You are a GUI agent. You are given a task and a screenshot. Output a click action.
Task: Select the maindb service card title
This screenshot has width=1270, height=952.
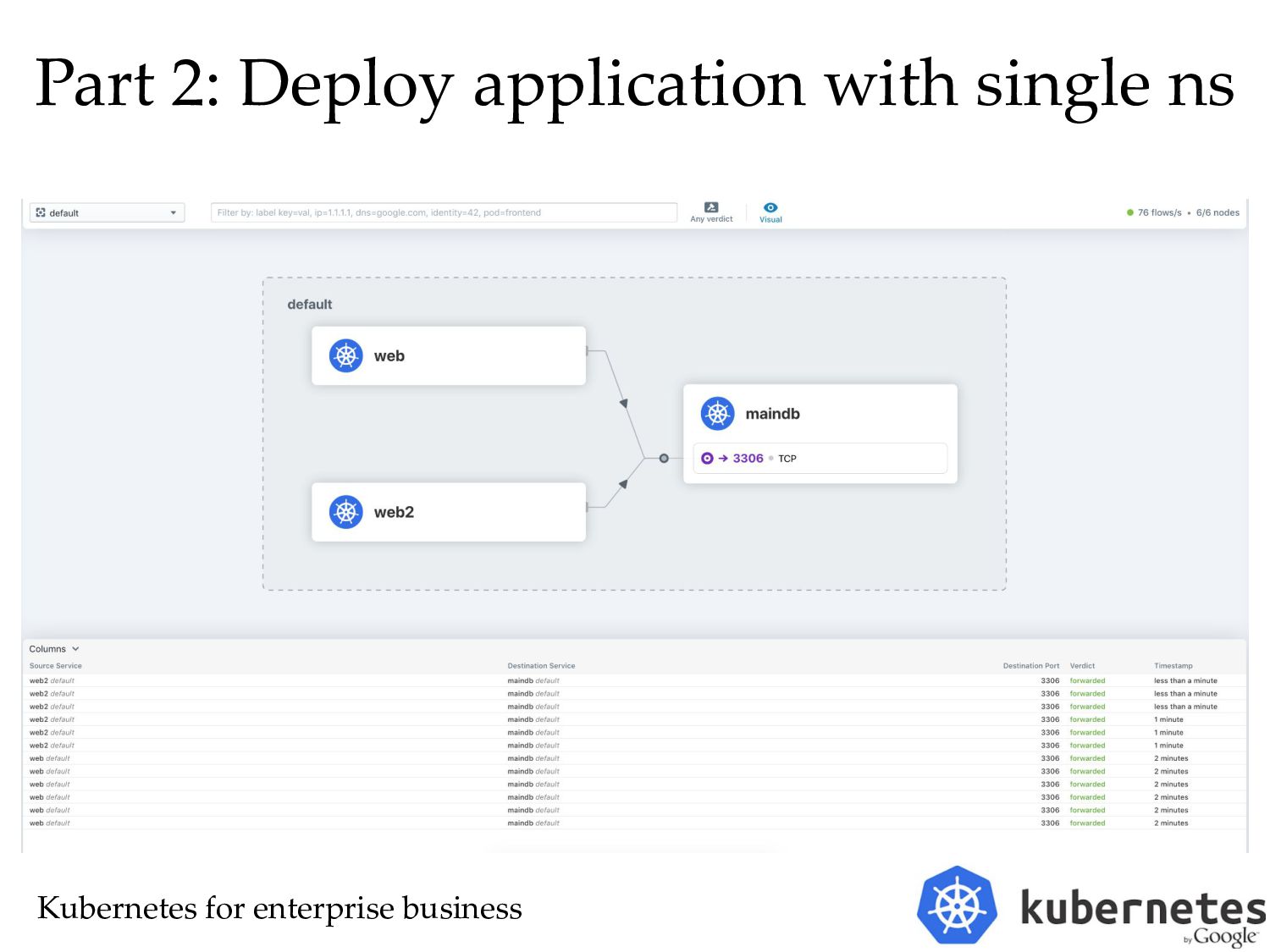[772, 414]
